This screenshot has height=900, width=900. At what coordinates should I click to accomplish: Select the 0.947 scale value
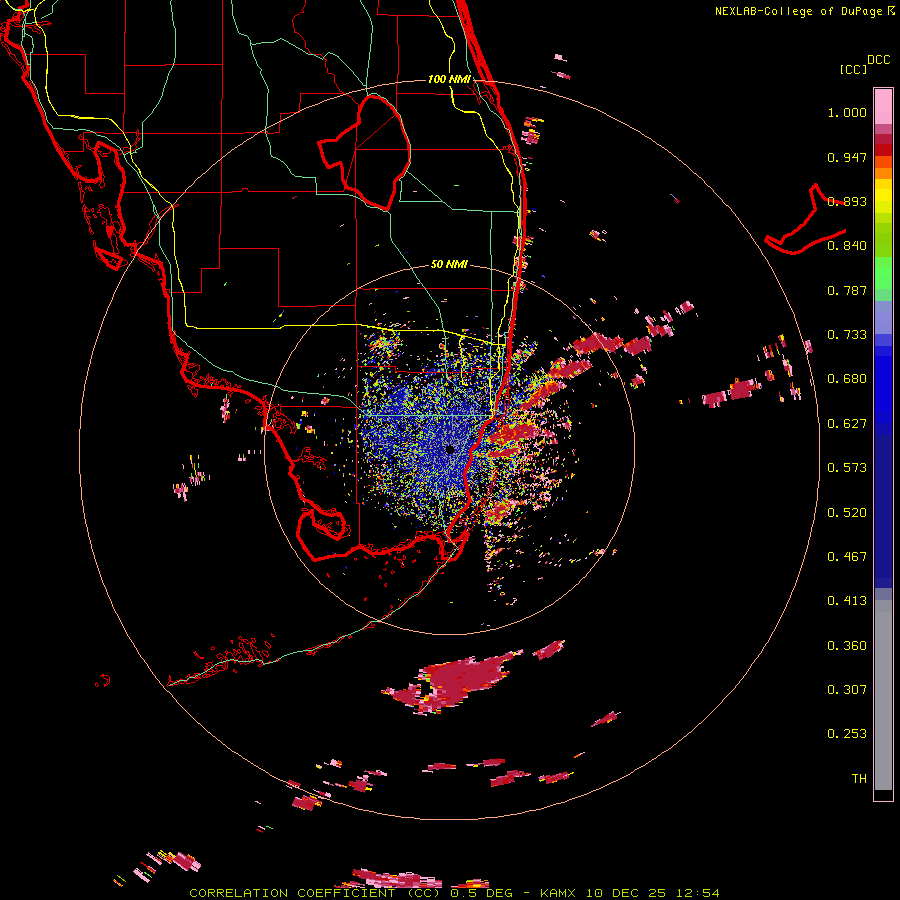pos(847,157)
